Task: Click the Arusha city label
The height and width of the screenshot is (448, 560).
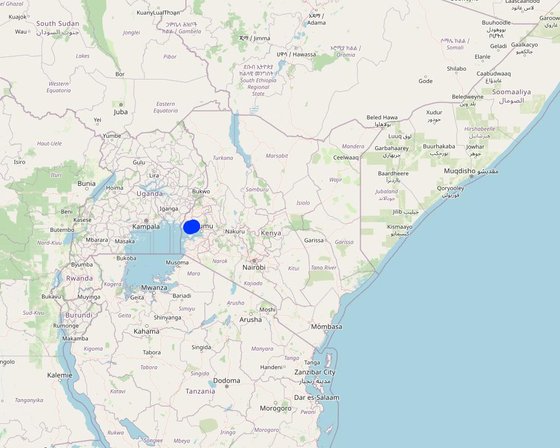Action: tap(250, 319)
